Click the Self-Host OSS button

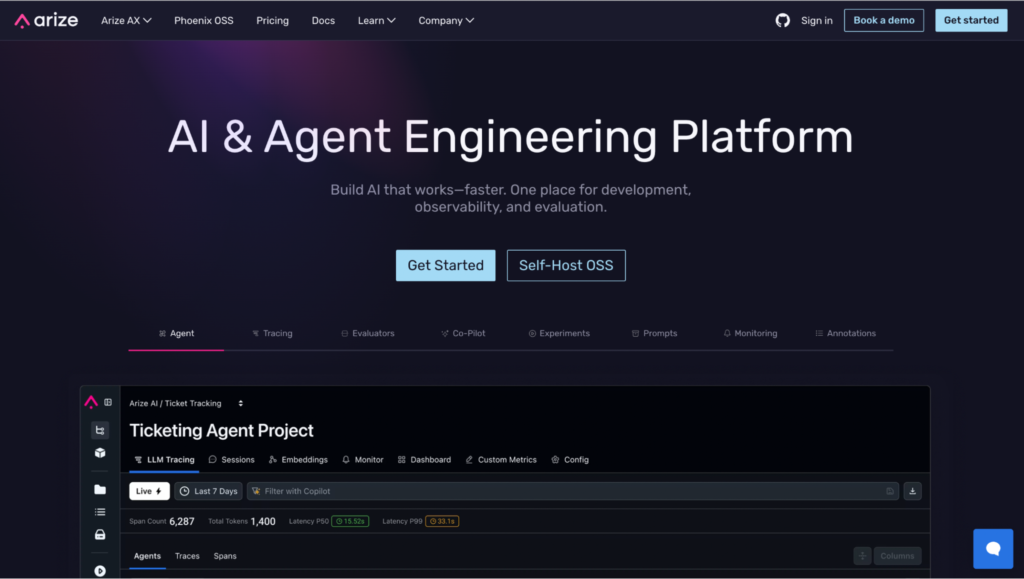click(566, 266)
